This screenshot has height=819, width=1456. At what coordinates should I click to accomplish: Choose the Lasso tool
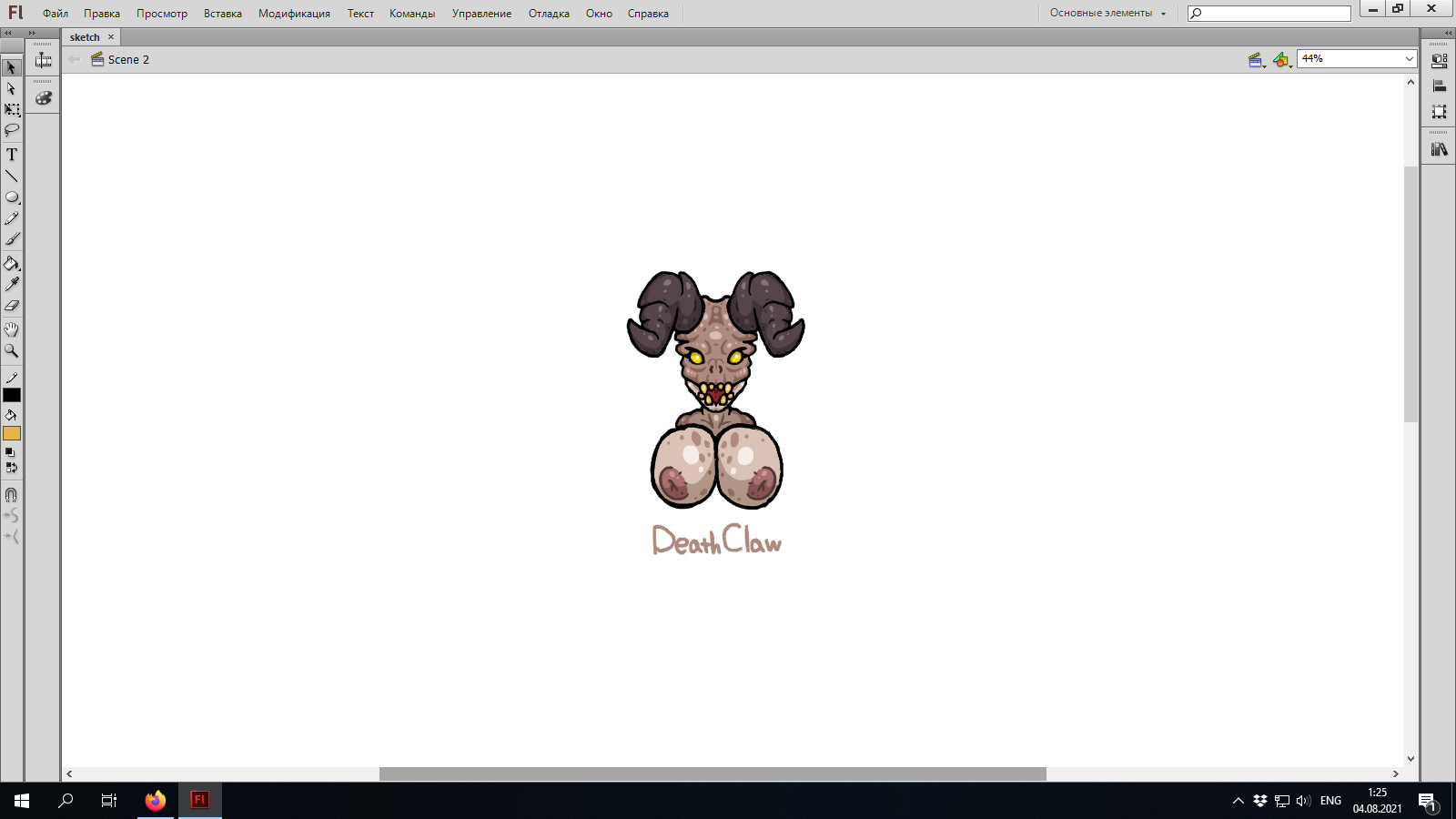coord(12,130)
